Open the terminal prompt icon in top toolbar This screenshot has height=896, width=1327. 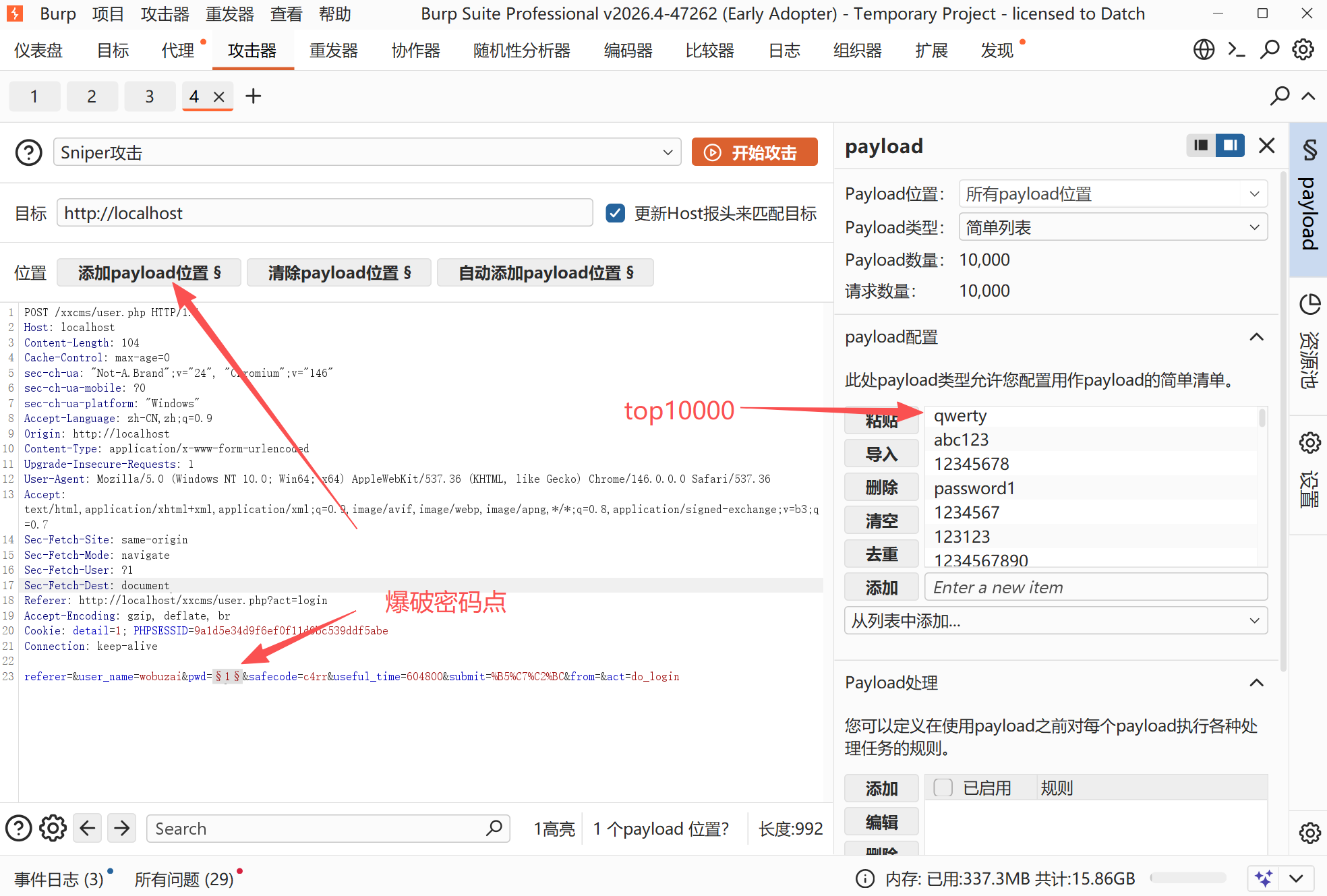pos(1237,50)
